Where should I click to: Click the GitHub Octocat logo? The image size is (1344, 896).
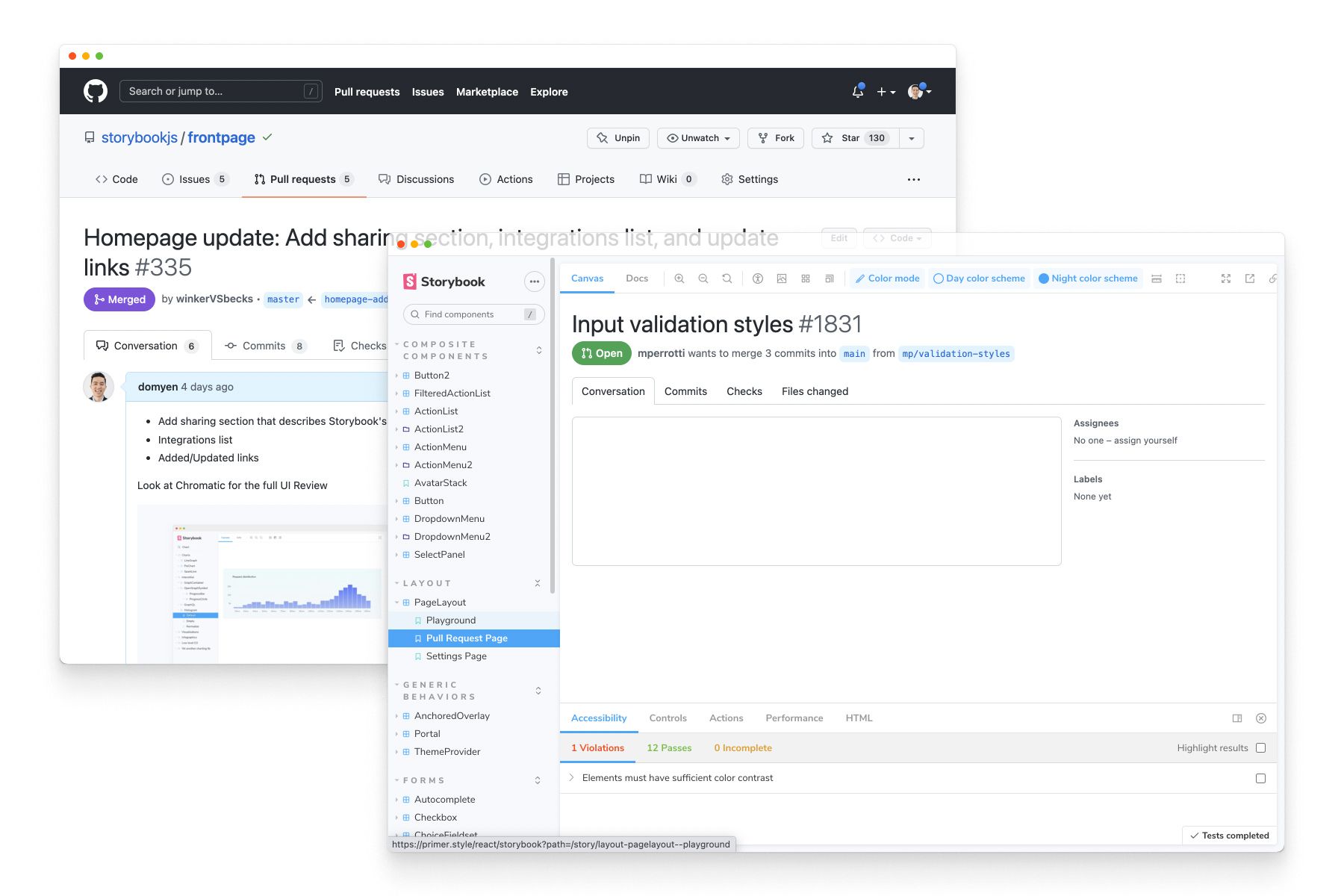tap(96, 91)
